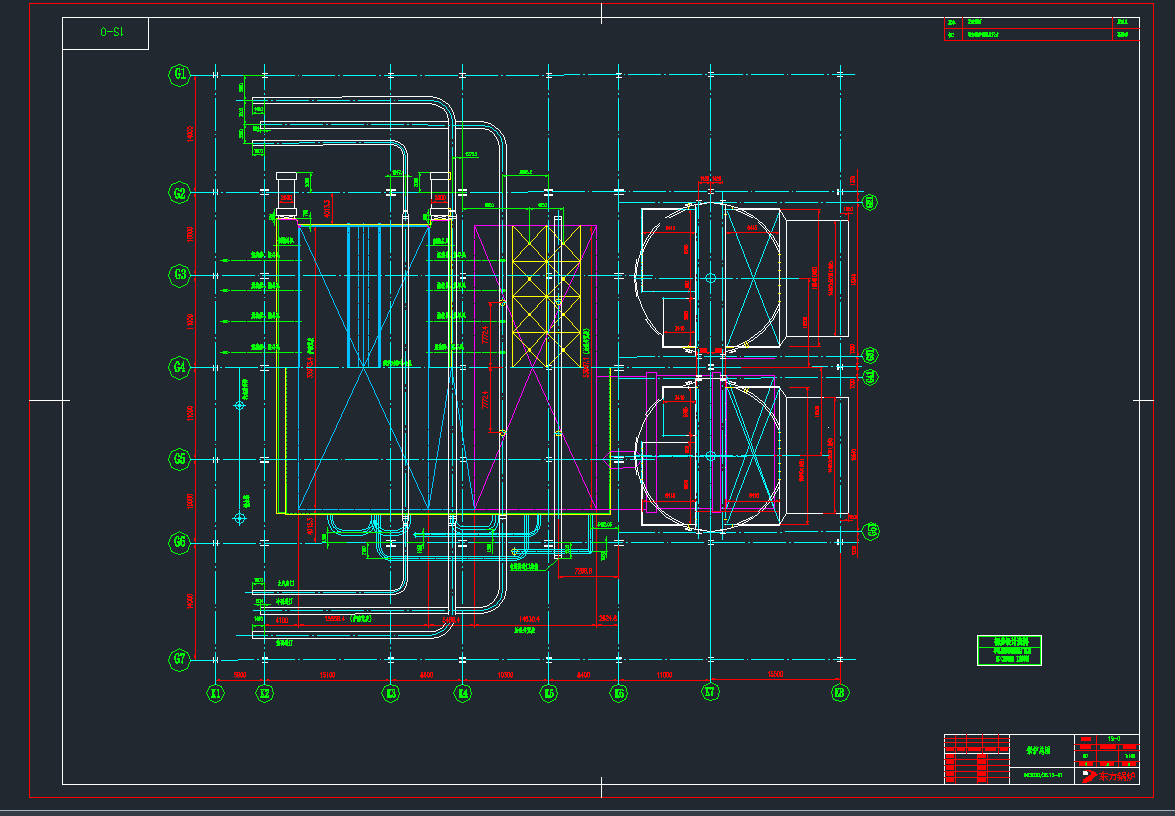
Task: Select the K7 grid axis bubble
Action: (x=710, y=692)
